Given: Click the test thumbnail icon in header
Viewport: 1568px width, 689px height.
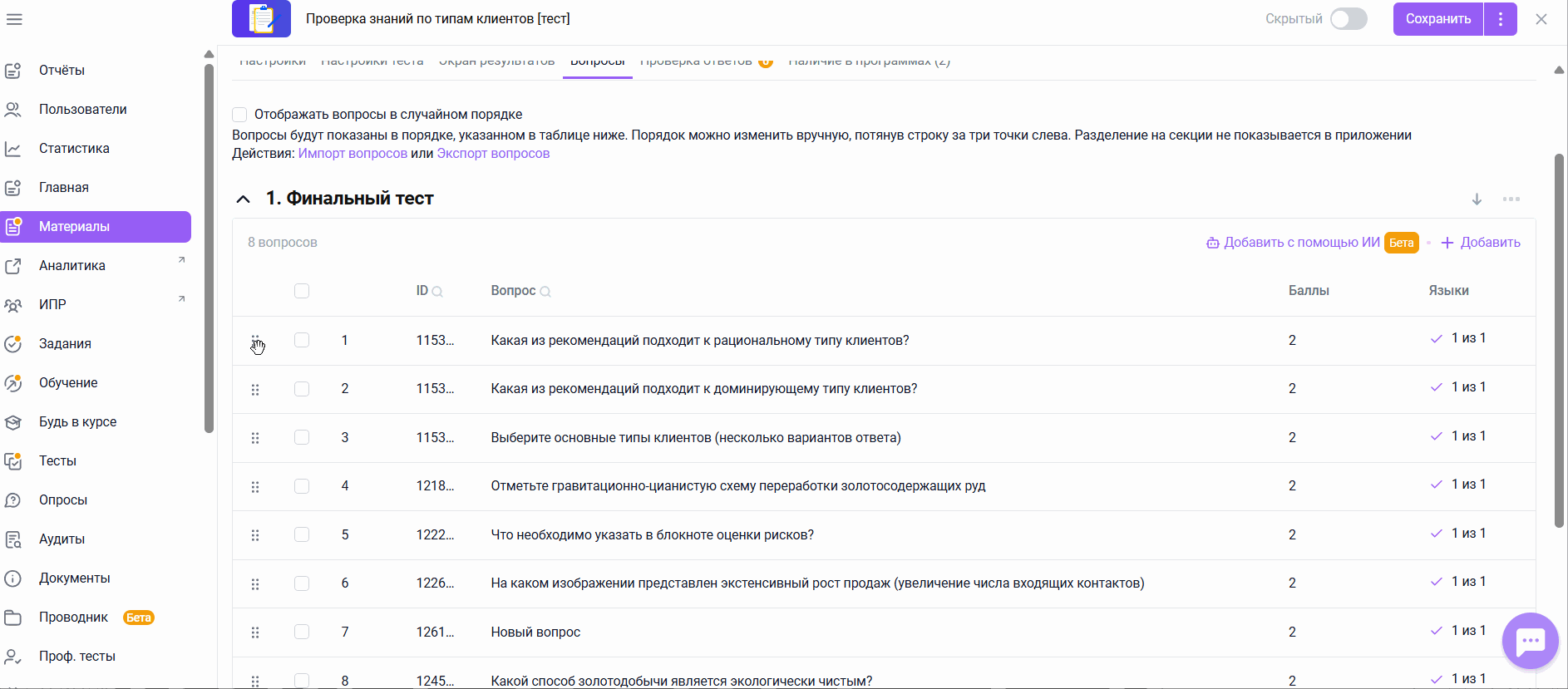Looking at the screenshot, I should pyautogui.click(x=261, y=19).
